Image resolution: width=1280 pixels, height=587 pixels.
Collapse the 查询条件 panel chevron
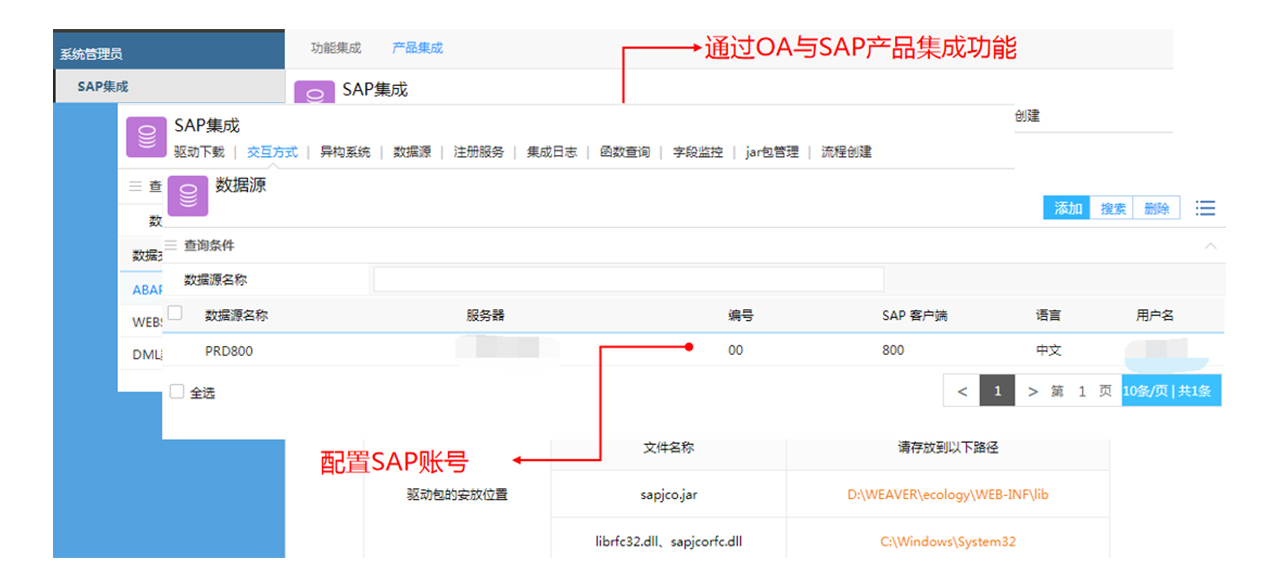point(1210,245)
